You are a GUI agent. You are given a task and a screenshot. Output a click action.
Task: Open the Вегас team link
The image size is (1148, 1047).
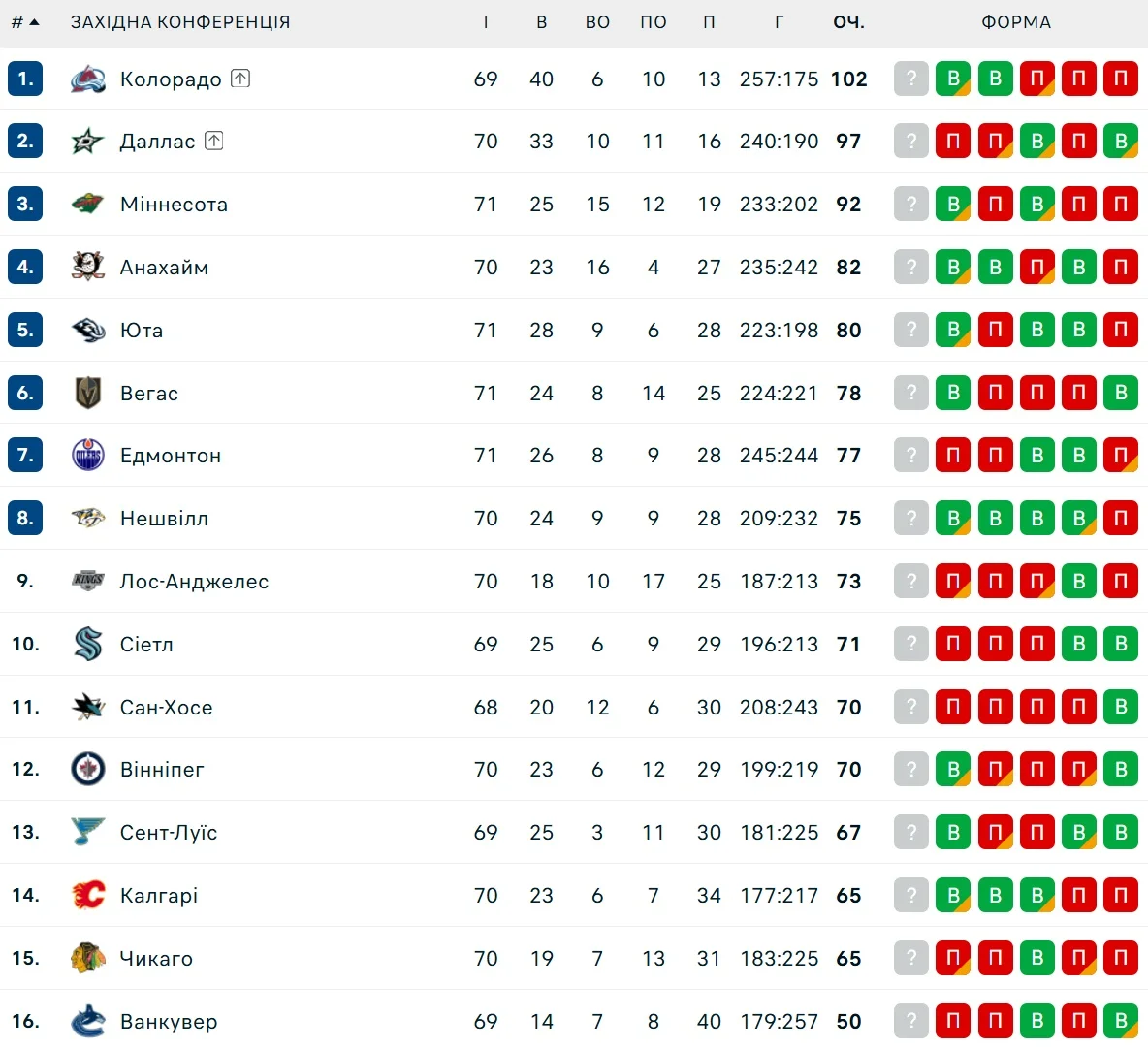149,393
